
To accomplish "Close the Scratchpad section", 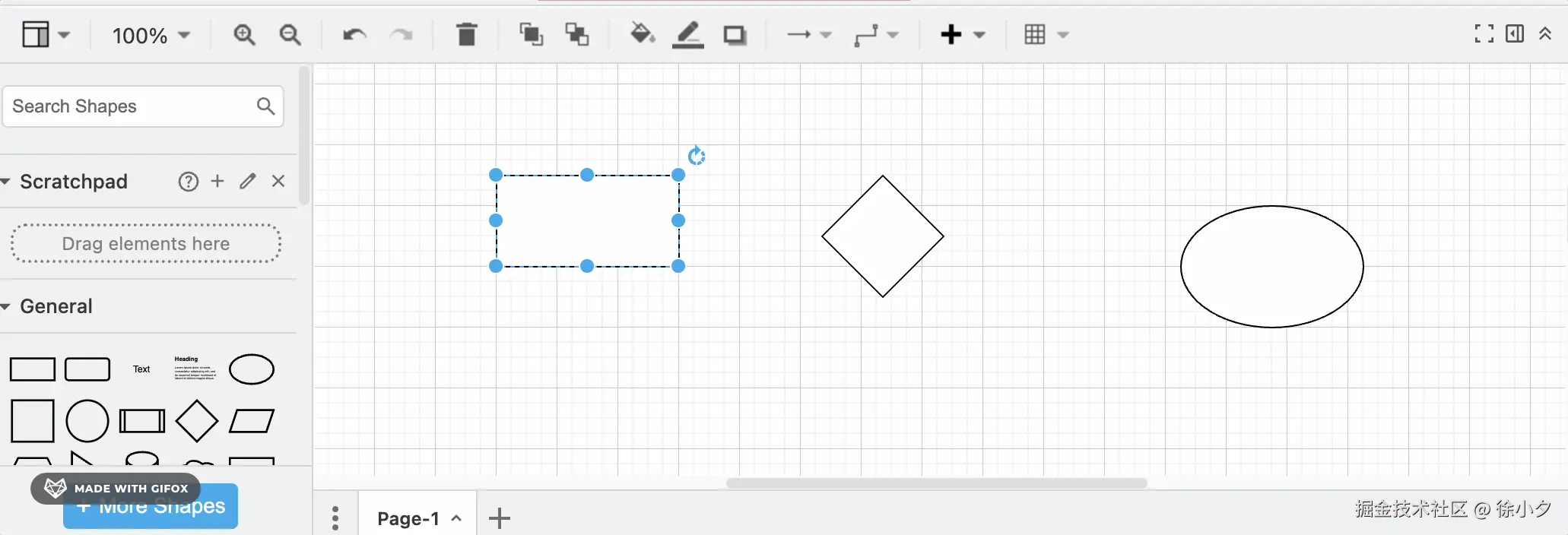I will pyautogui.click(x=278, y=181).
